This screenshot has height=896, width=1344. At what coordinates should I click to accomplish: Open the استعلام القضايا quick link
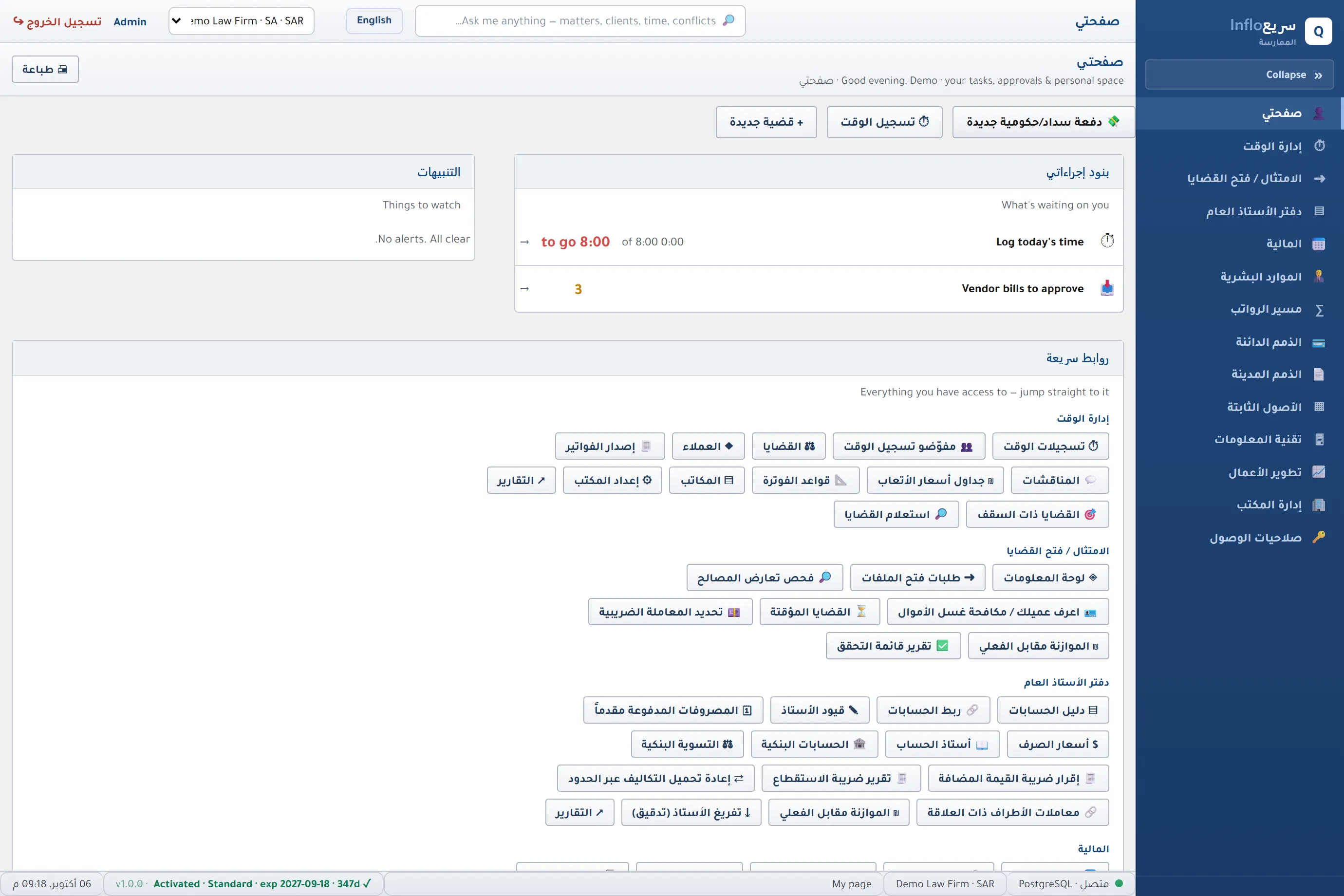click(x=896, y=514)
